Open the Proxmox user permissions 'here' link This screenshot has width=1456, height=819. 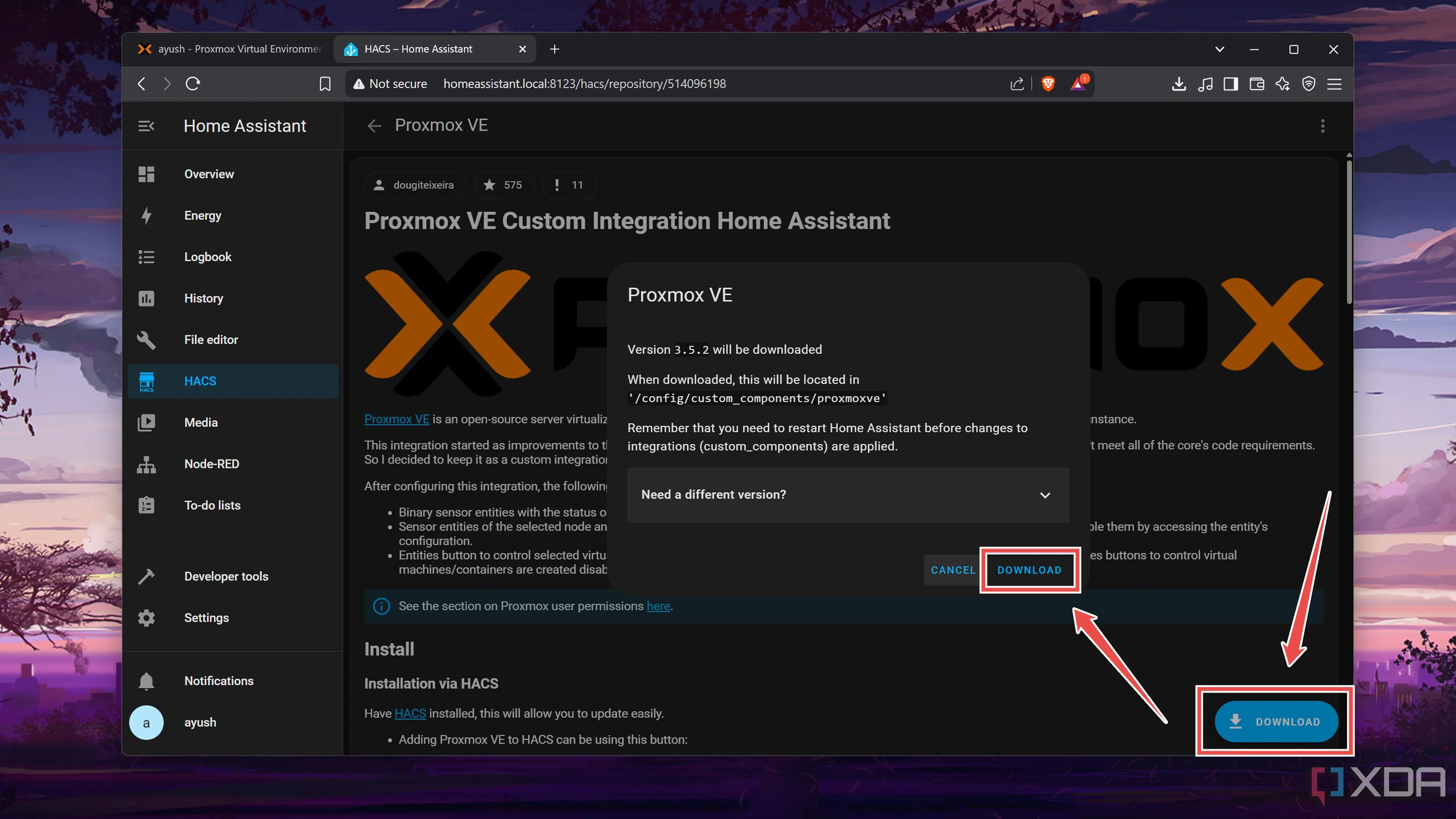tap(658, 606)
